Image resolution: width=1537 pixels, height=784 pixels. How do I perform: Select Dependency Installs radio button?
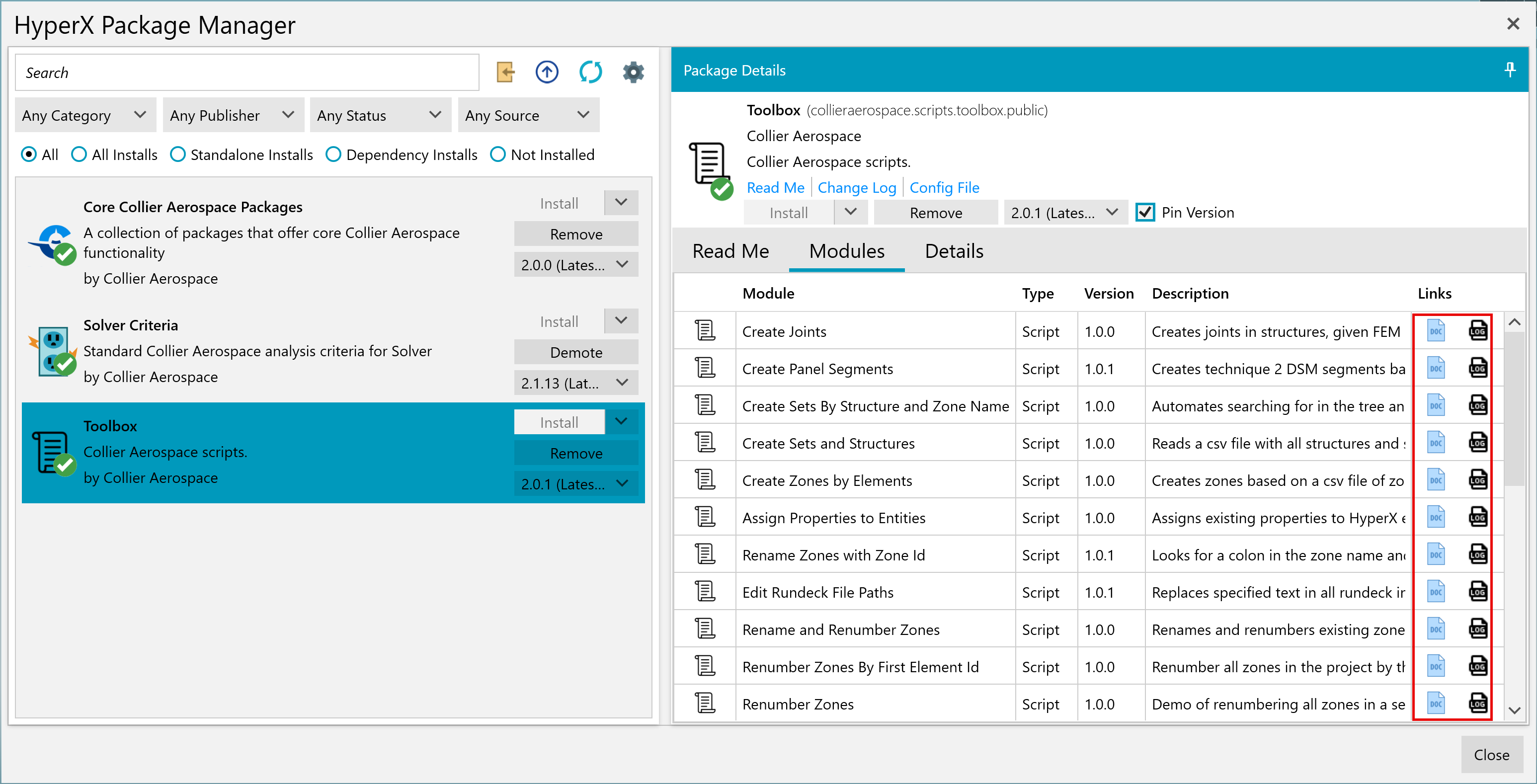pos(333,155)
